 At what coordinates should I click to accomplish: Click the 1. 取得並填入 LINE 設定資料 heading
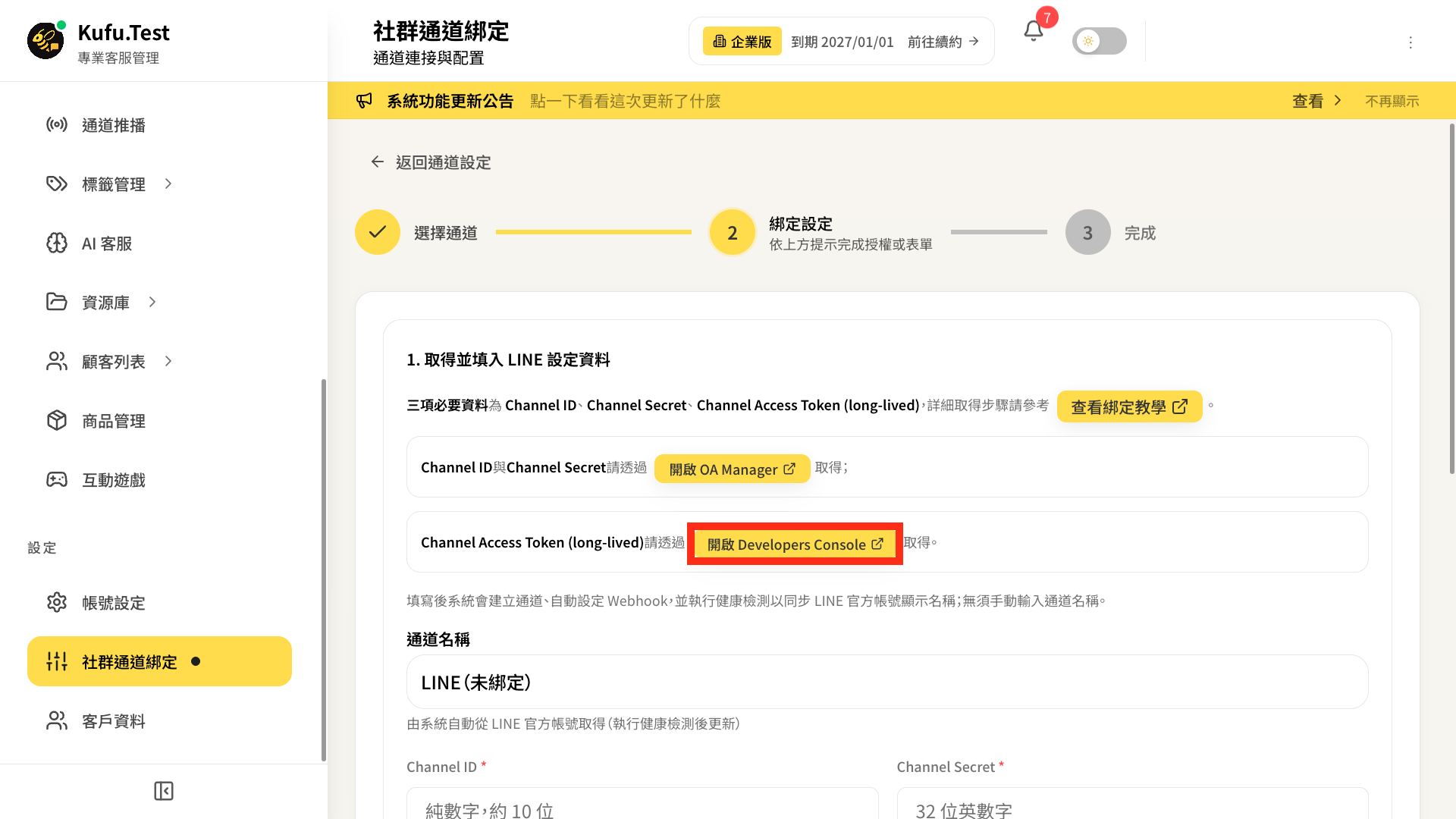point(508,359)
